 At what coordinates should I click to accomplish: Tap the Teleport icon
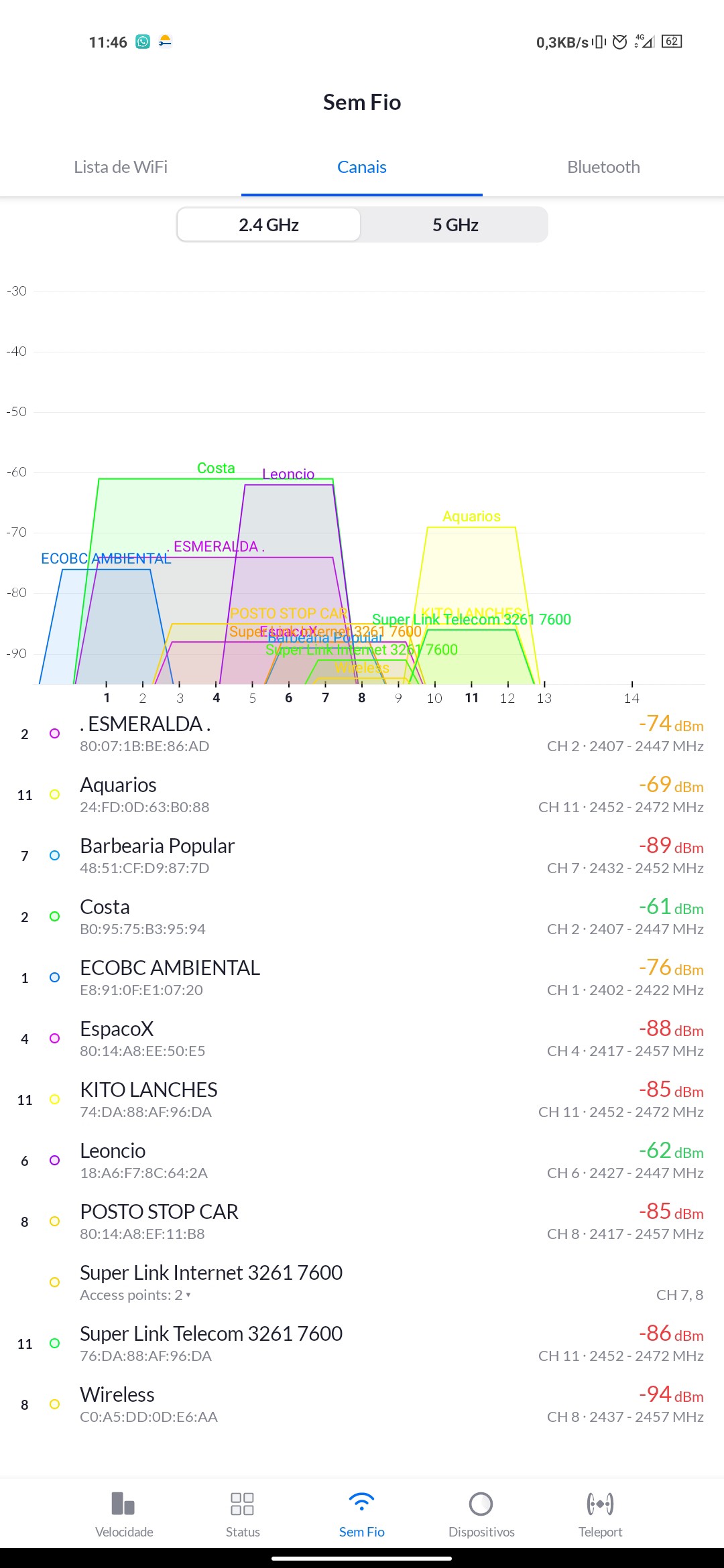coord(600,1504)
